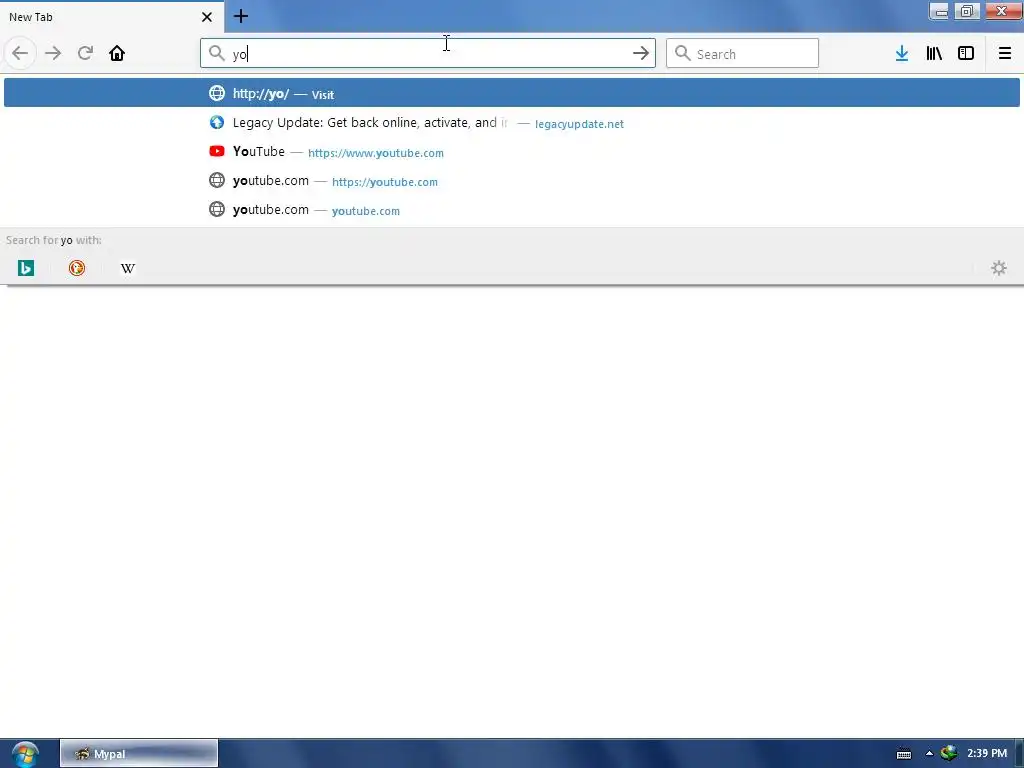Go forward with the forward arrow
Viewport: 1024px width, 768px height.
53,53
